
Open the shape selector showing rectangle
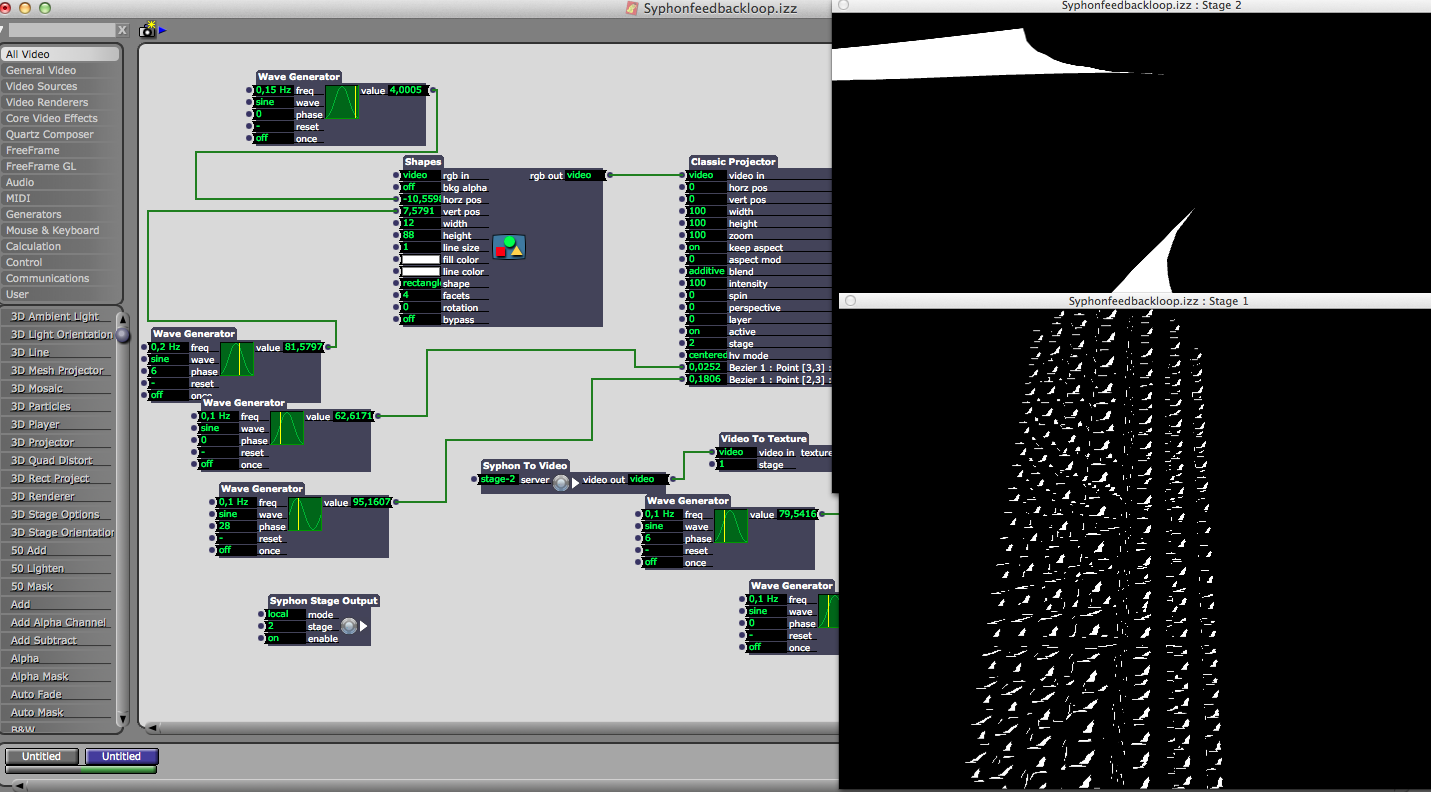pyautogui.click(x=420, y=283)
